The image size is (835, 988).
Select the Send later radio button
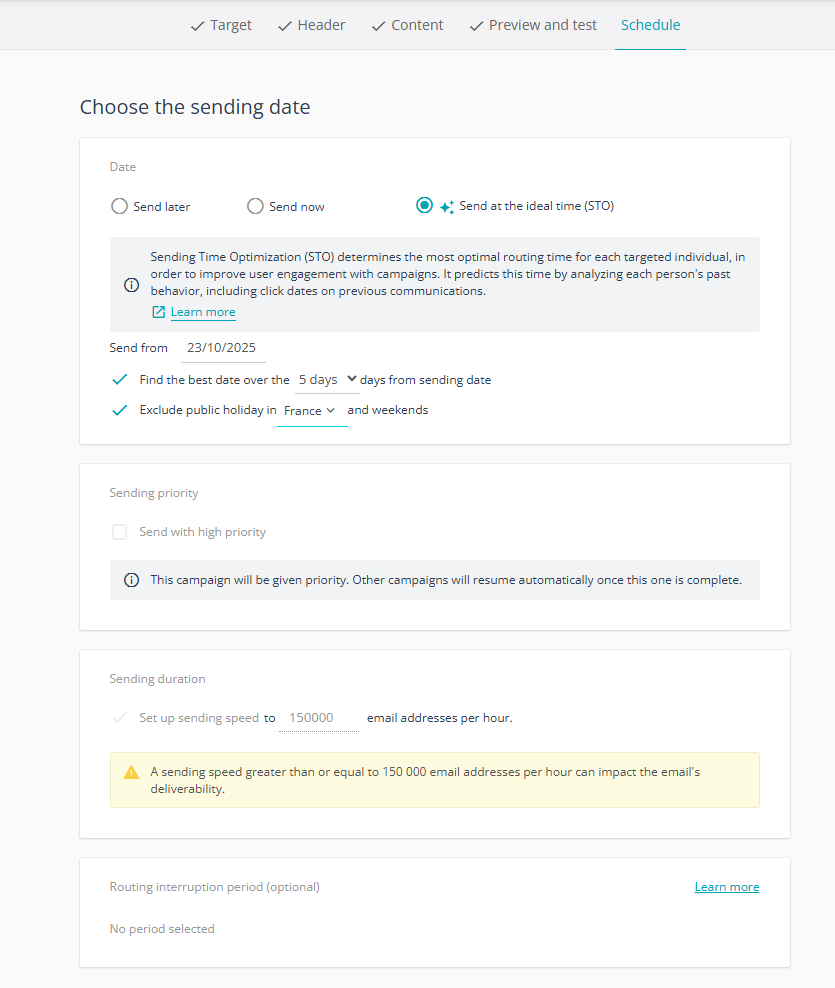click(x=119, y=206)
